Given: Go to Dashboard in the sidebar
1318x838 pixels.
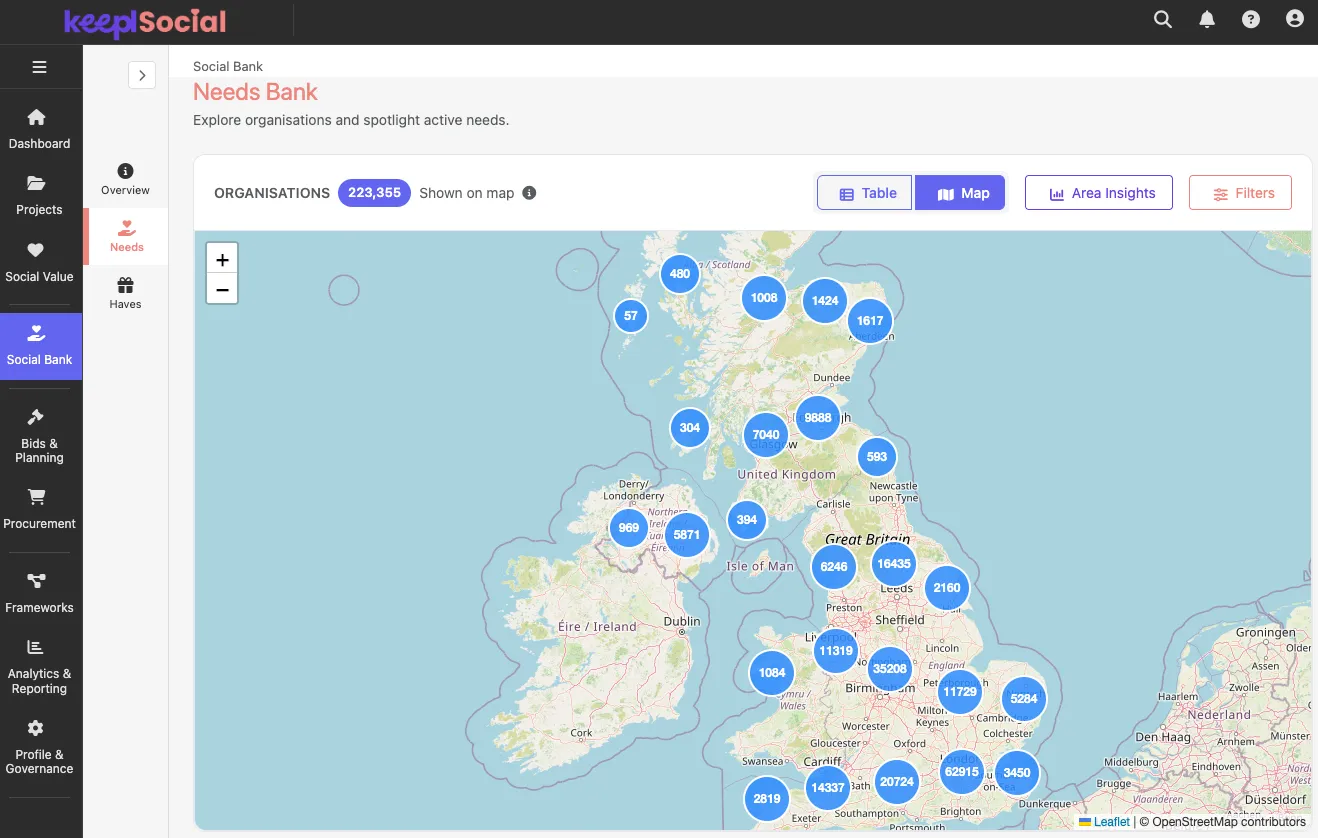Looking at the screenshot, I should [x=40, y=129].
